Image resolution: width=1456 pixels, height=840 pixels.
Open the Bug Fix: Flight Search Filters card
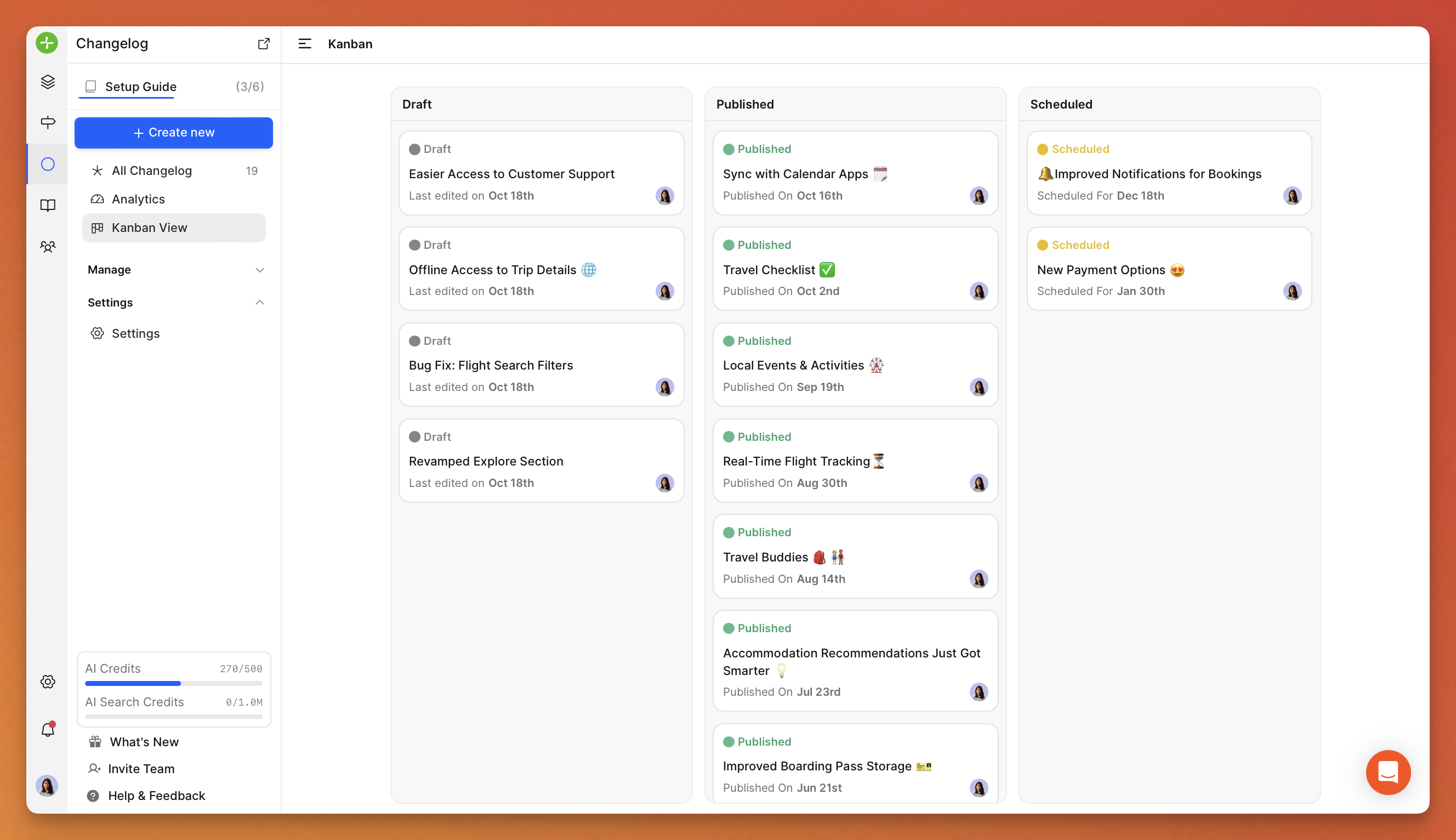click(x=541, y=365)
